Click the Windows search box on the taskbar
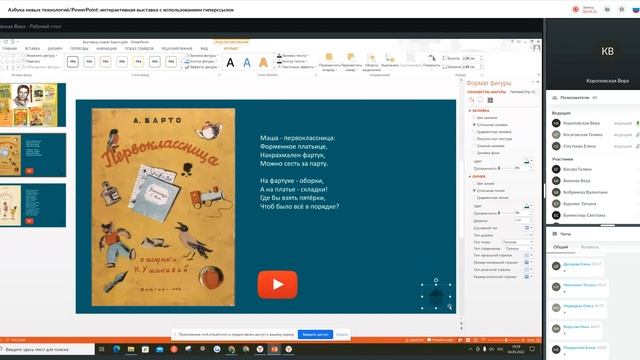Screen dimensions: 640x360 pyautogui.click(x=47, y=349)
